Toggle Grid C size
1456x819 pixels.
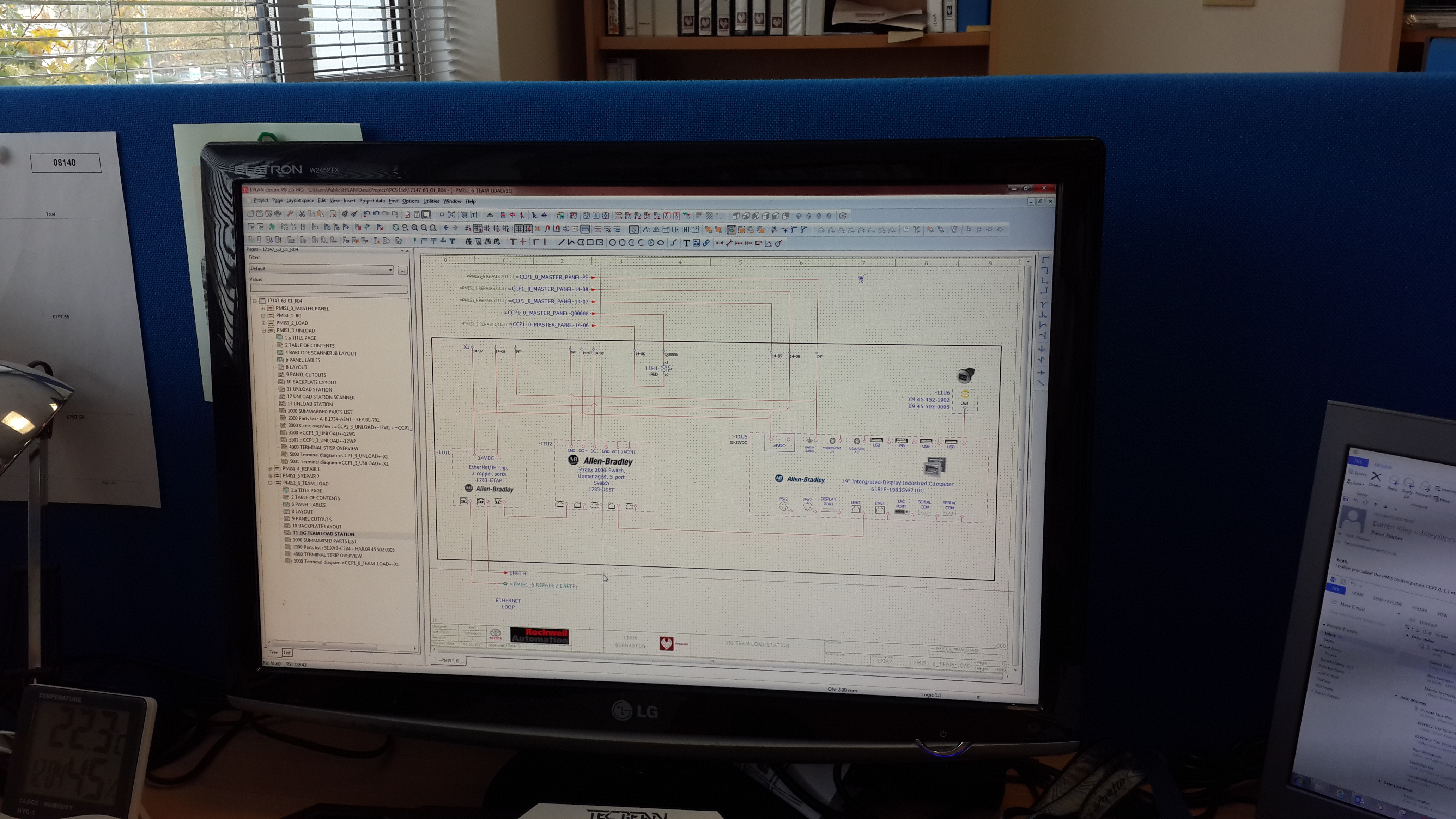point(487,228)
